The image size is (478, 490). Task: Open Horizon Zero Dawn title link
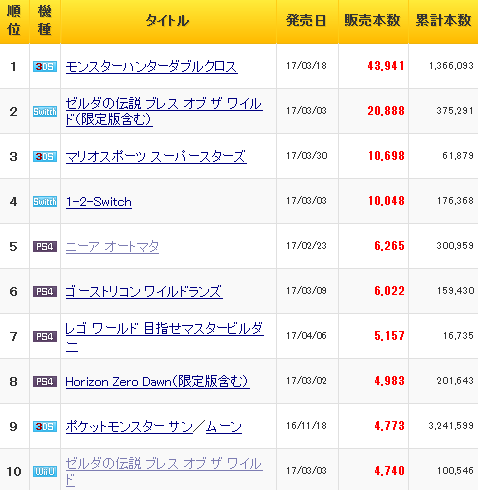pos(157,382)
